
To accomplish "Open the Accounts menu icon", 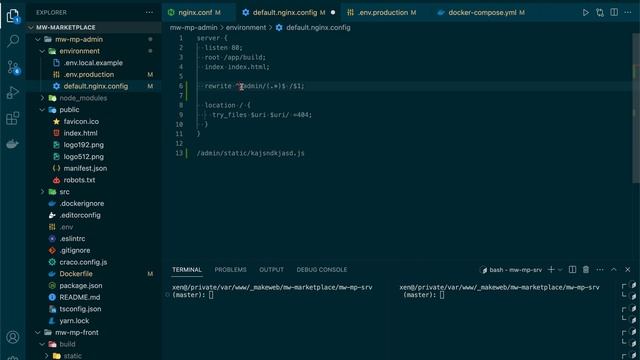I will 13,337.
